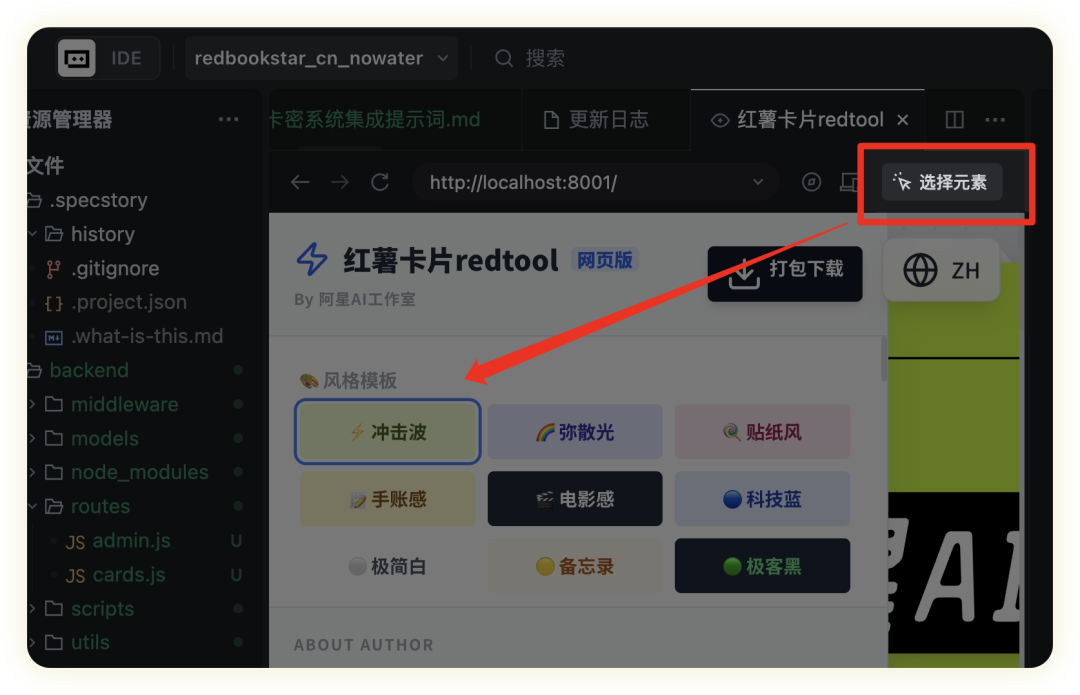Click the 打包下载 download button

(785, 273)
